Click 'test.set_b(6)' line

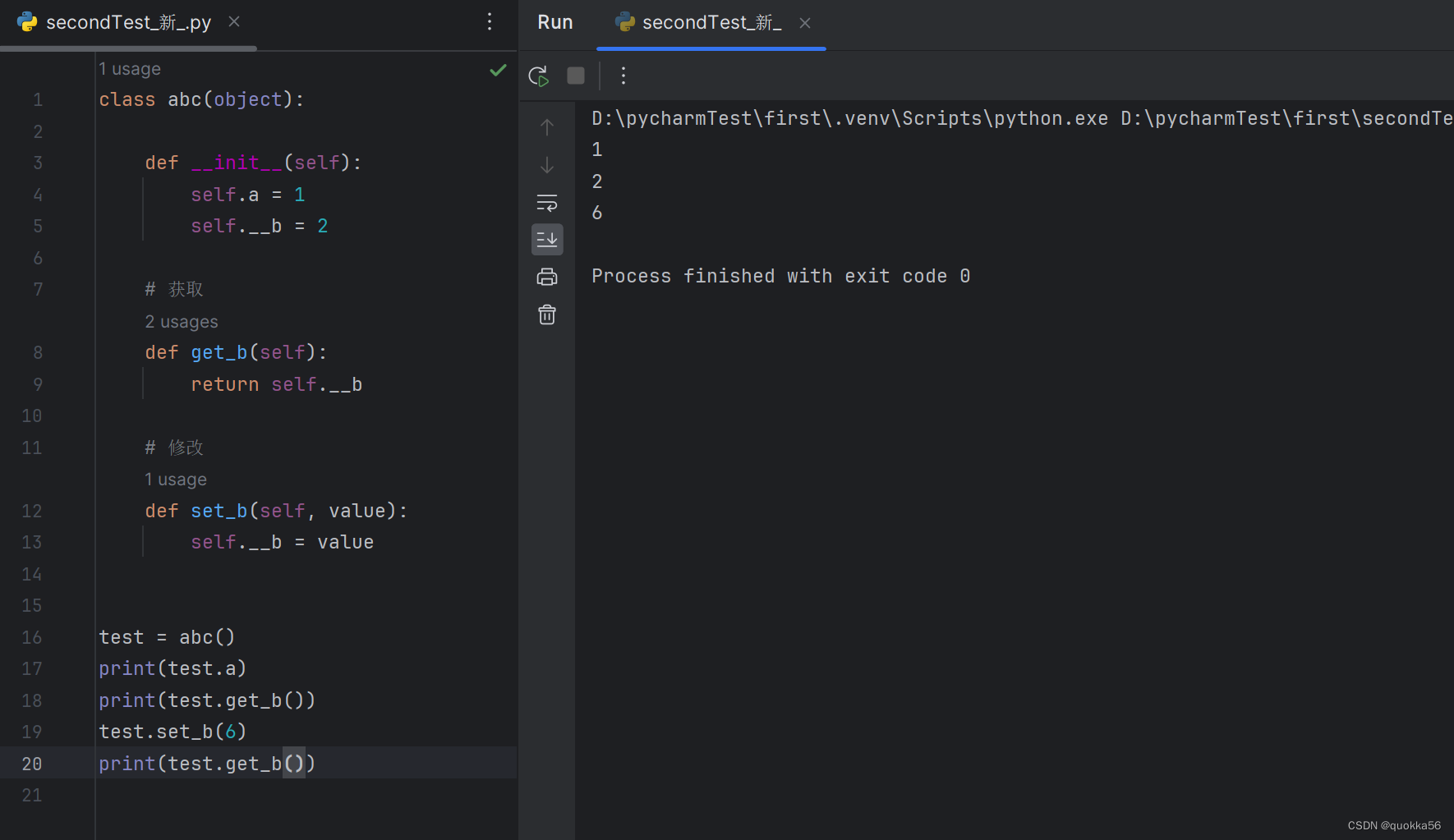coord(173,732)
